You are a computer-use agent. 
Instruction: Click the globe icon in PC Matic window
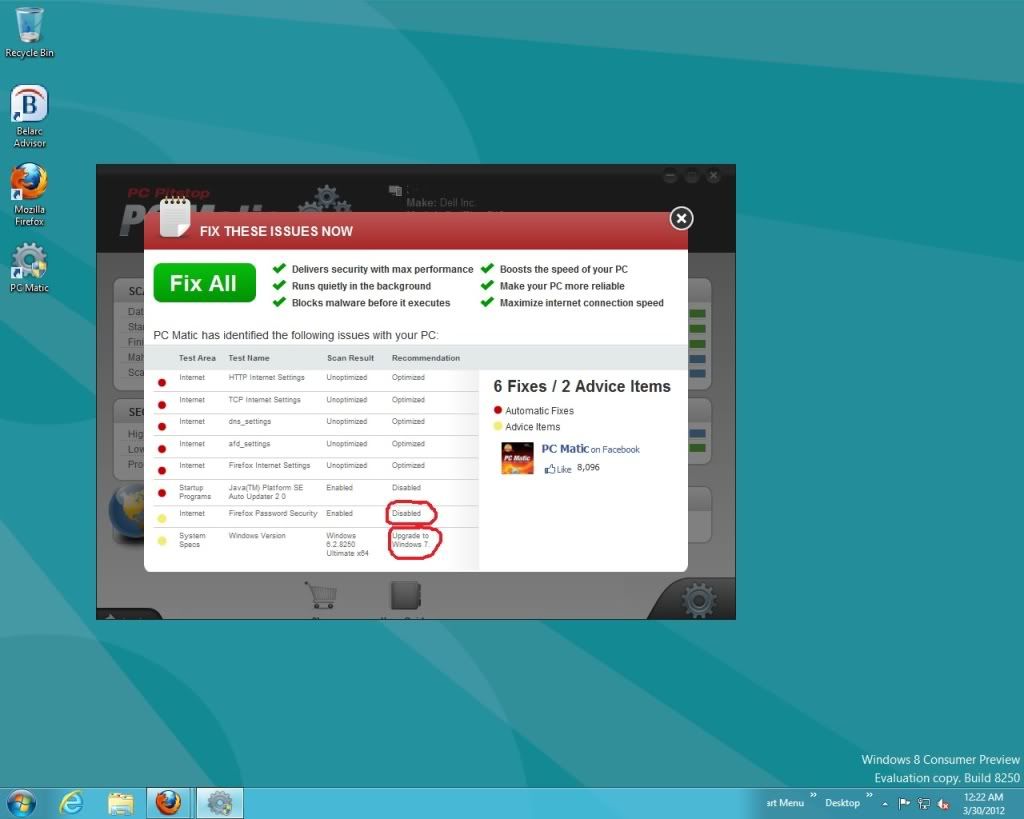tap(129, 513)
